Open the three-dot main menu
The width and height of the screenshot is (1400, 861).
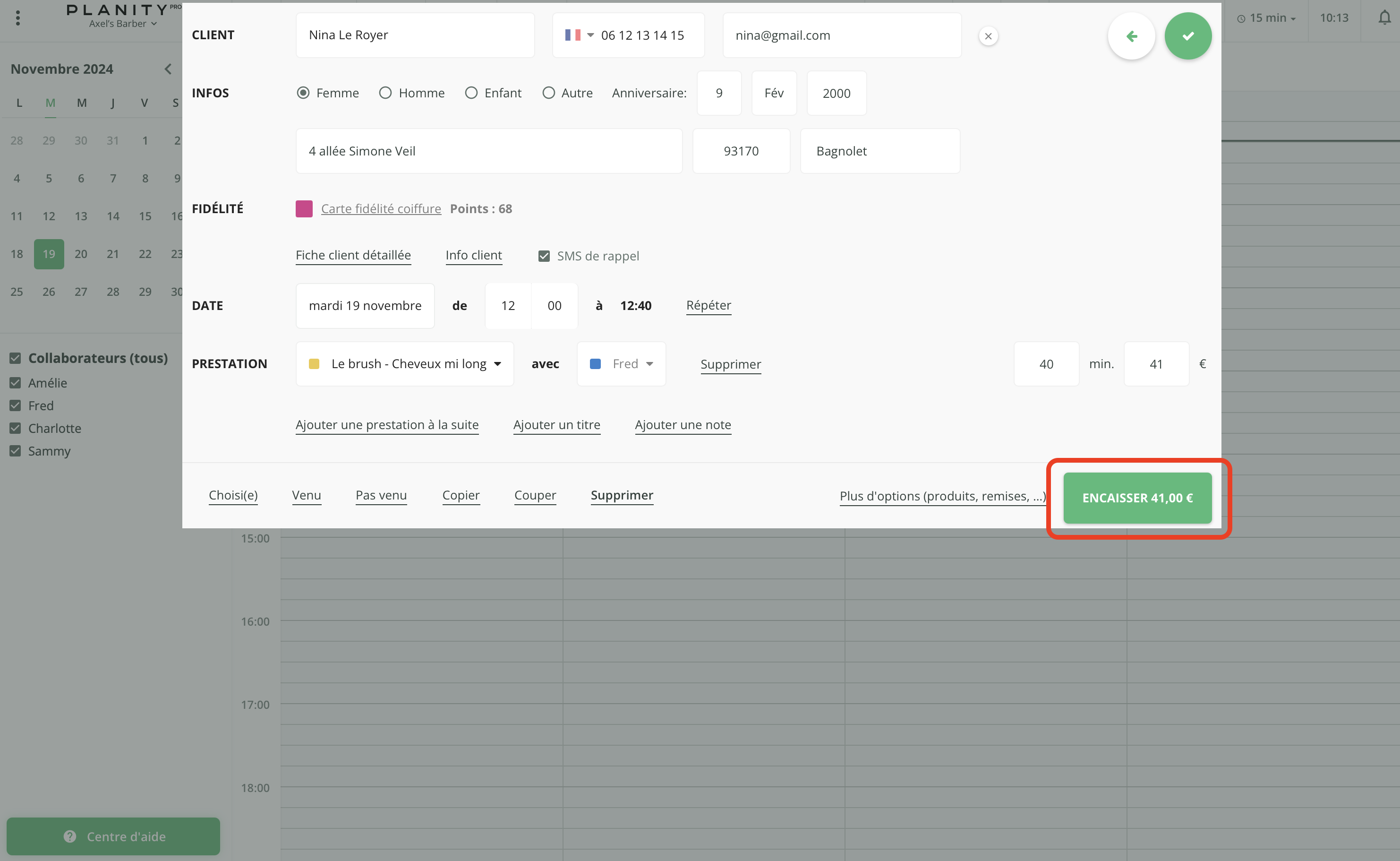coord(18,17)
